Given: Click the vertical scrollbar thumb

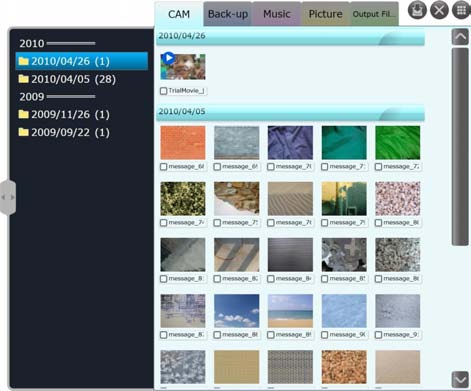Looking at the screenshot, I should [460, 147].
